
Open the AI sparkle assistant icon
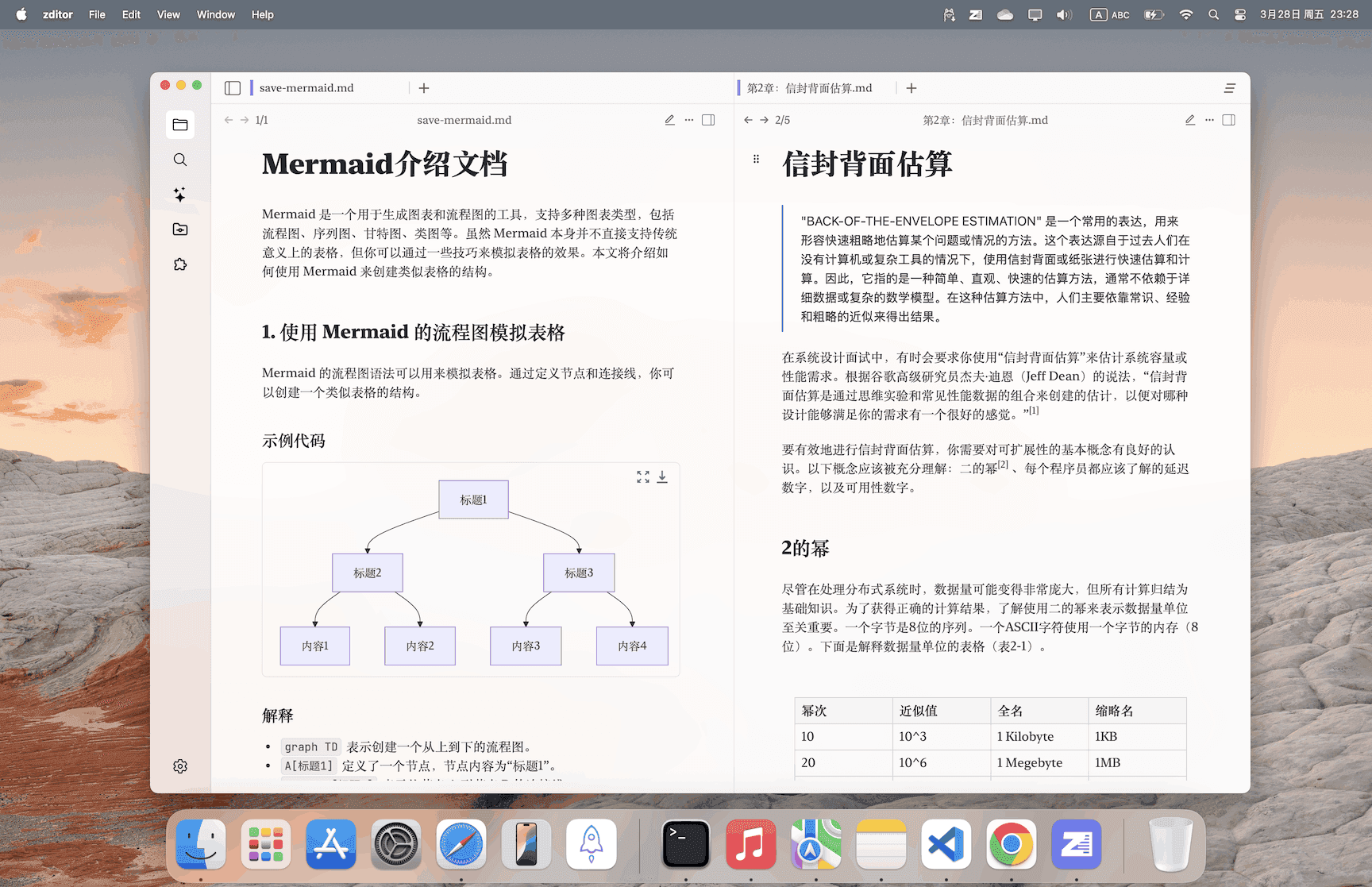(180, 195)
